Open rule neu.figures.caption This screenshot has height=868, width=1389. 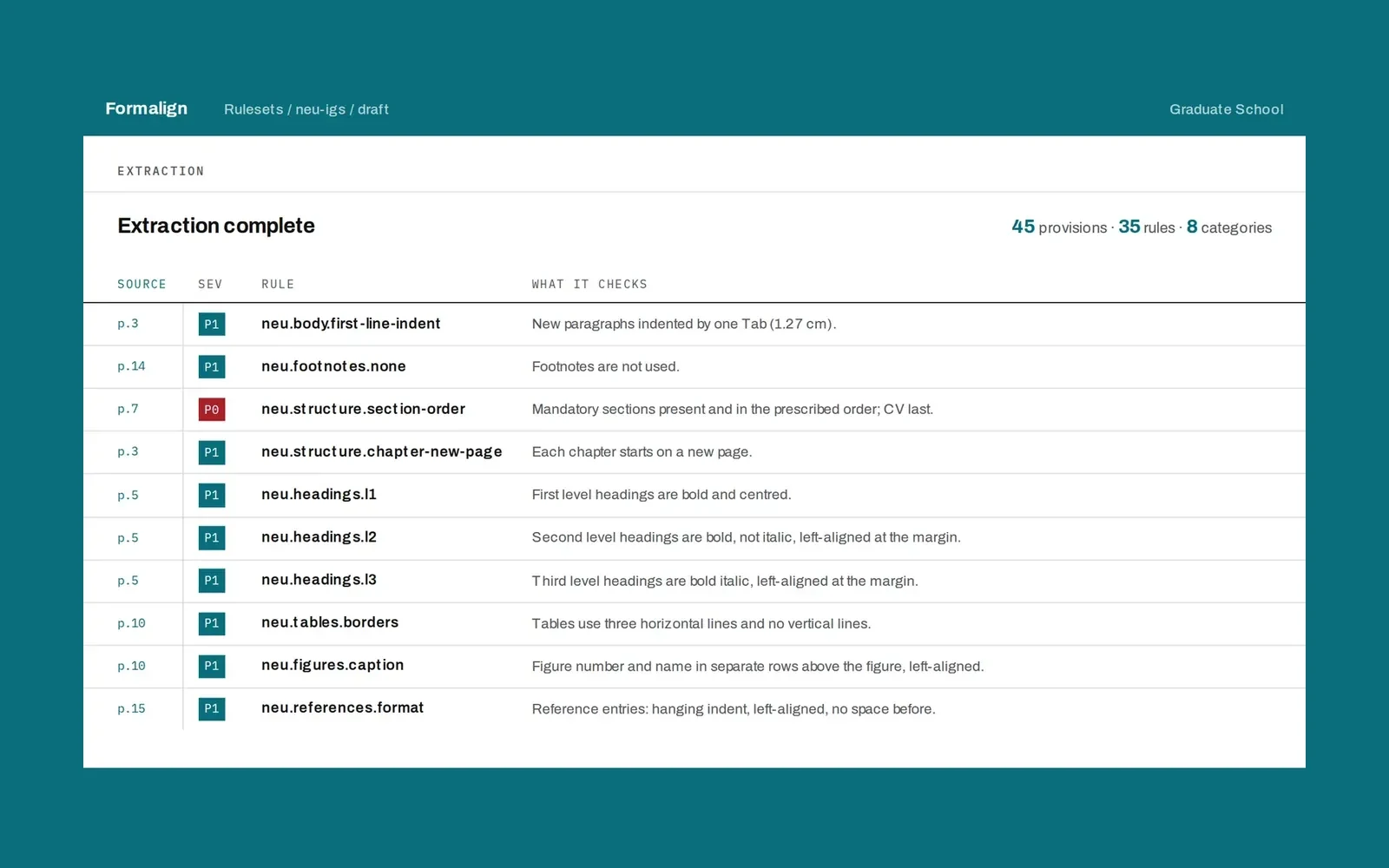point(332,666)
